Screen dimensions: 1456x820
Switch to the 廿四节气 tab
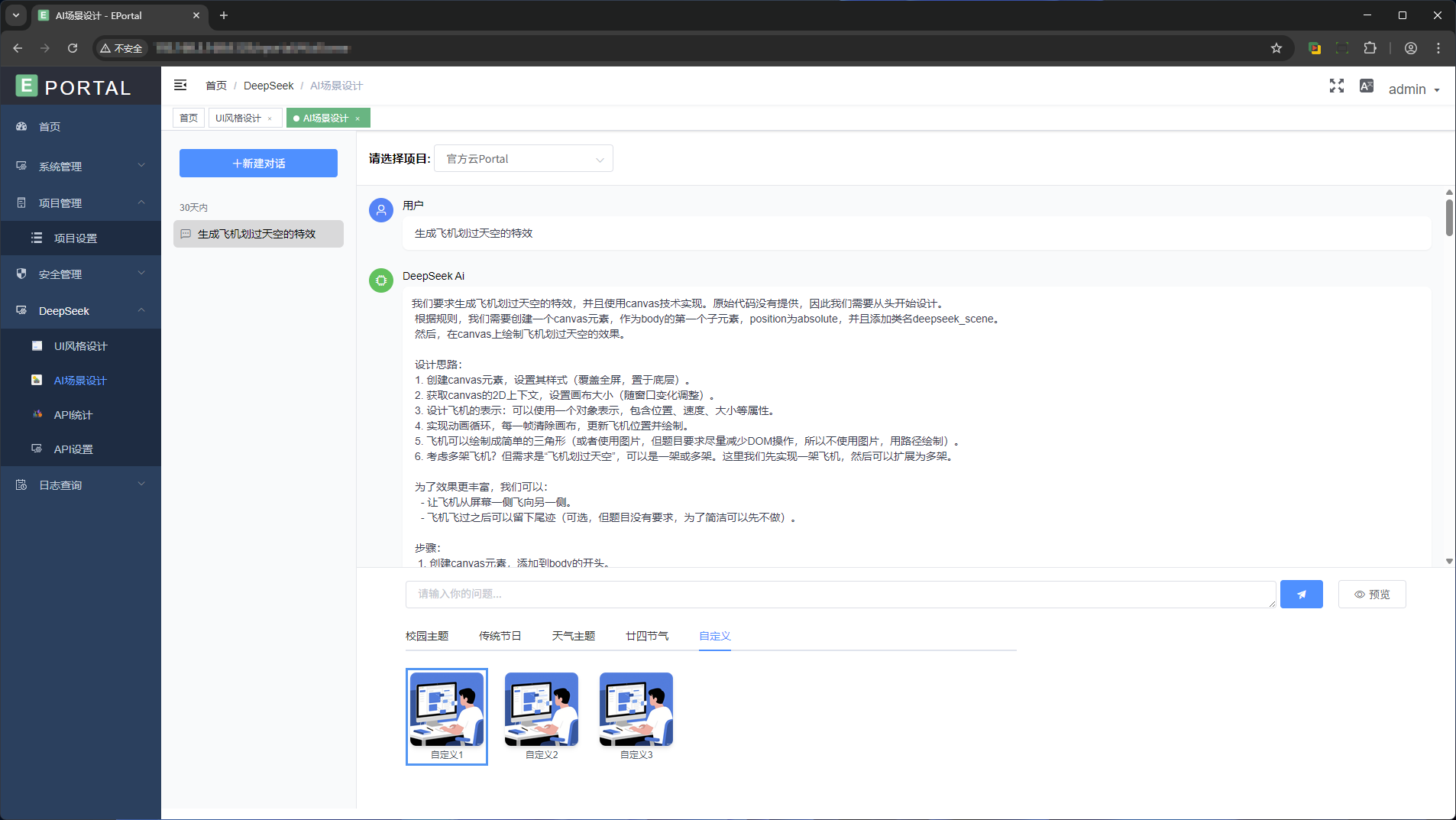coord(647,636)
